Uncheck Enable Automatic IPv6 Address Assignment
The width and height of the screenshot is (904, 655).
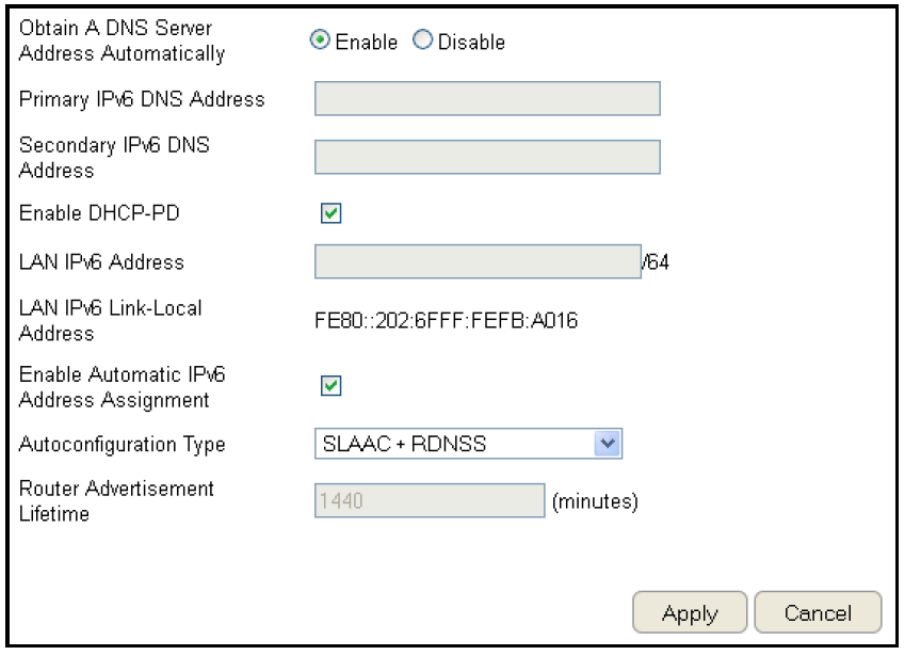click(329, 385)
